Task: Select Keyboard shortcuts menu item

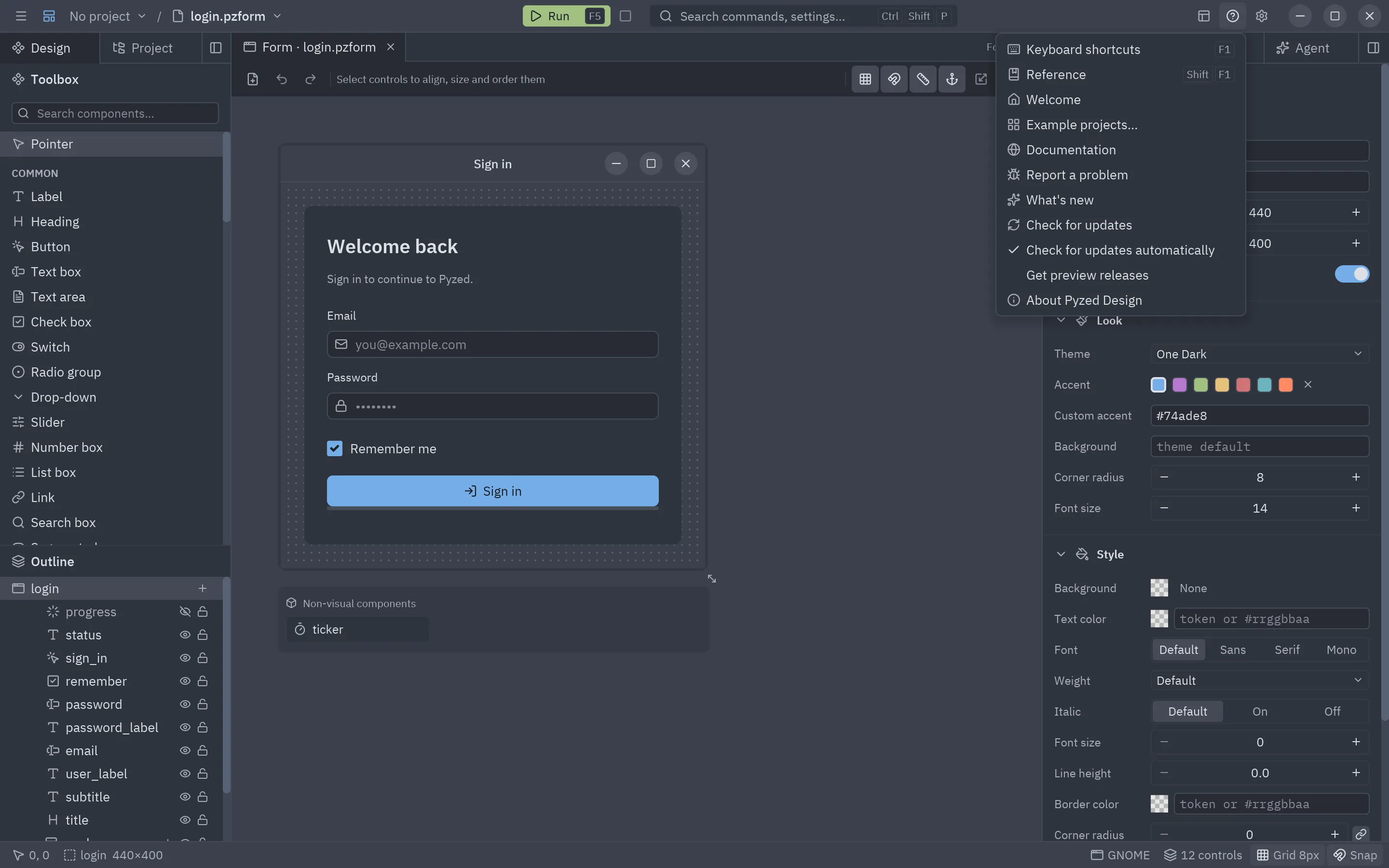Action: (1120, 50)
